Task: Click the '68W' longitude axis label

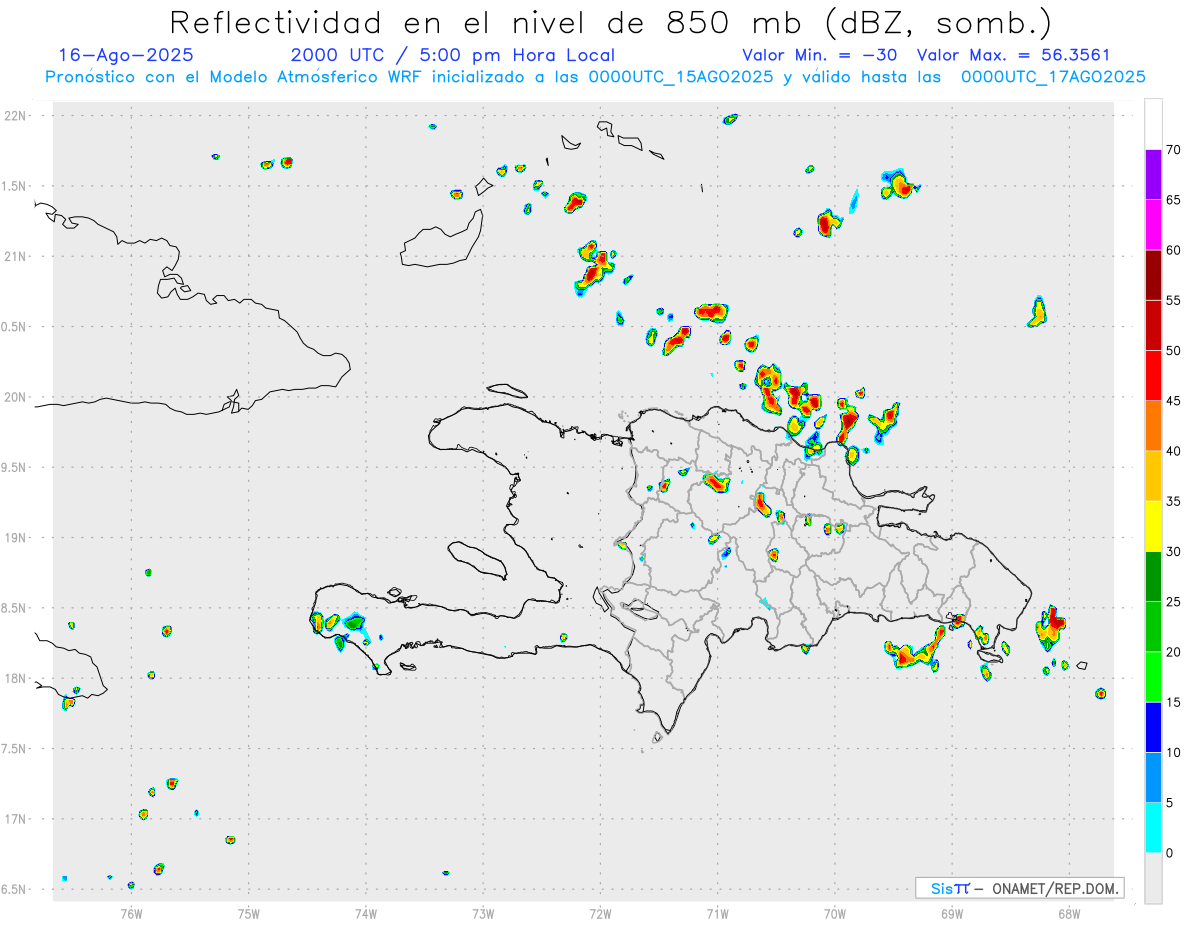Action: [x=1069, y=912]
